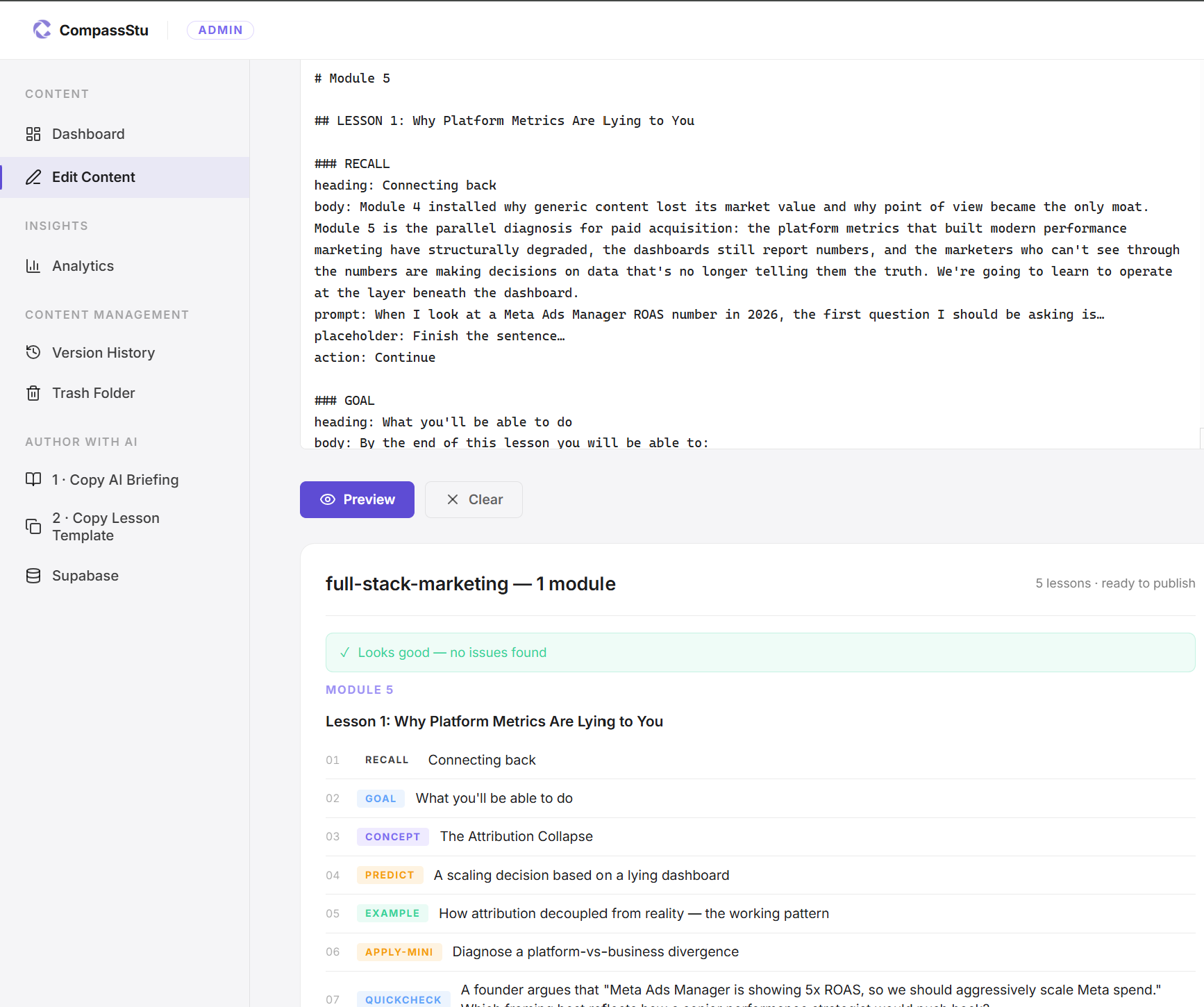Click the X icon in Clear button
The width and height of the screenshot is (1204, 1007).
[x=453, y=499]
